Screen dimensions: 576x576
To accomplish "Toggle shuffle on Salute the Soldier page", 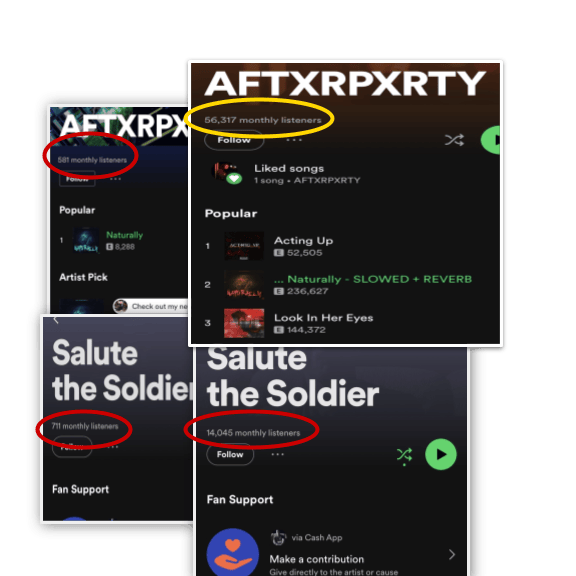I will tap(404, 456).
